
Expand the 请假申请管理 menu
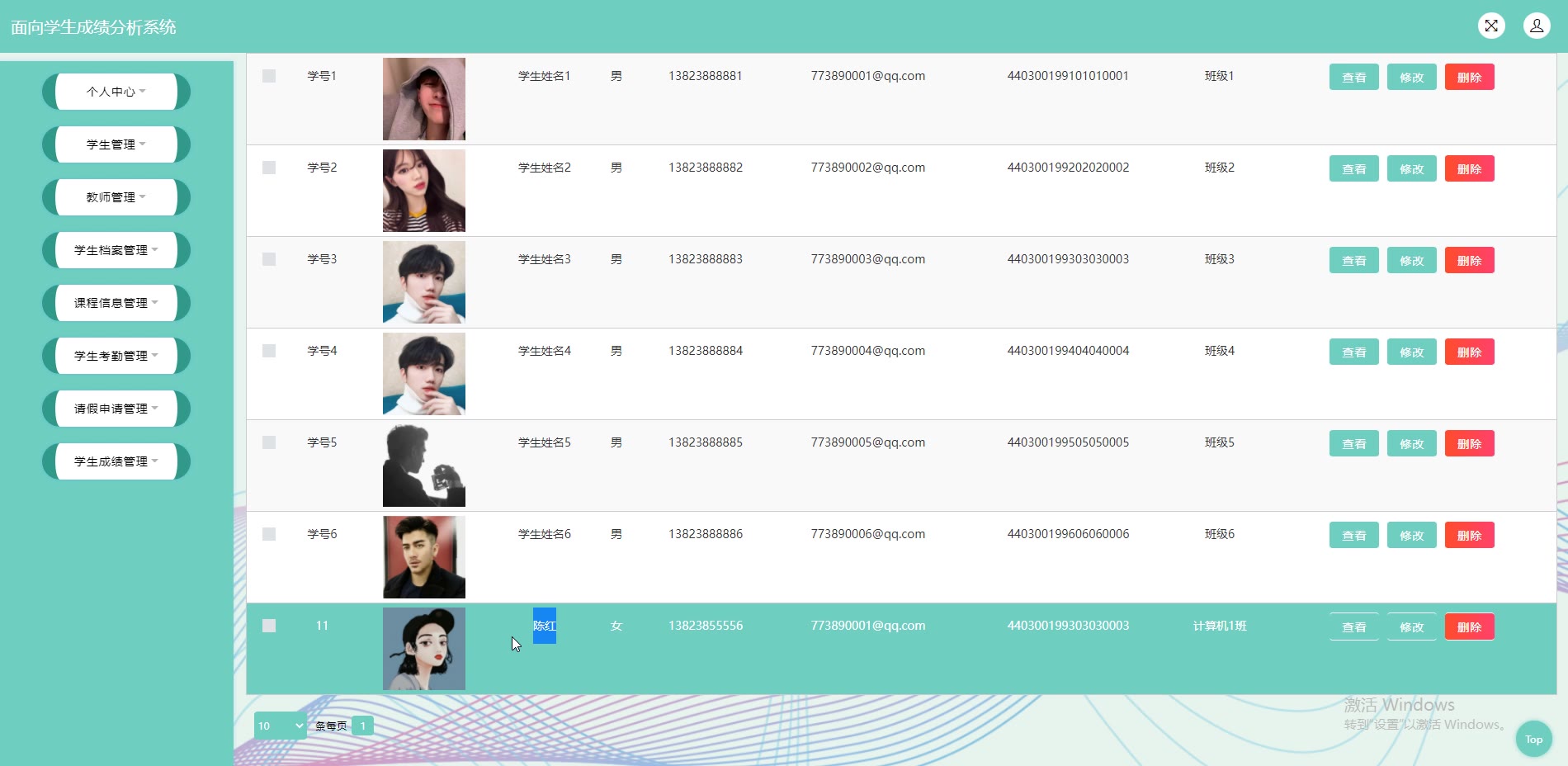pyautogui.click(x=116, y=409)
